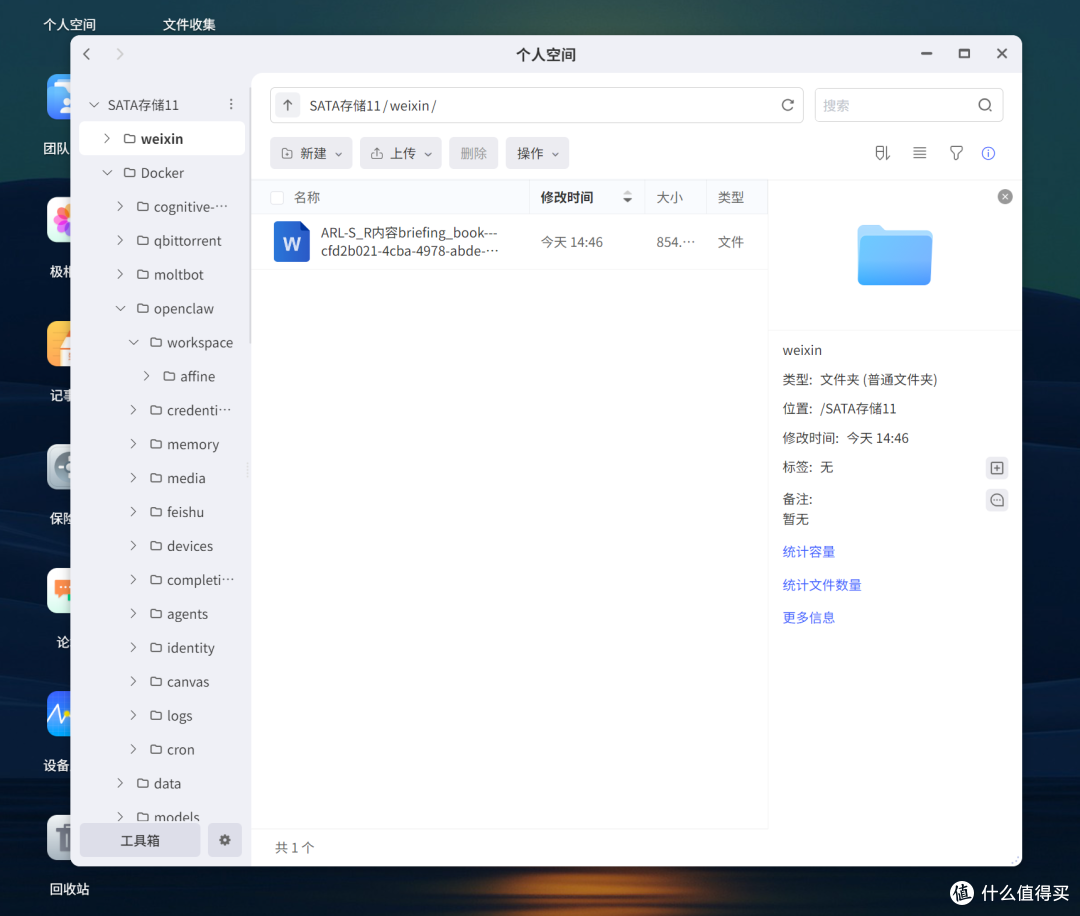Select the media folder in tree
This screenshot has width=1080, height=916.
pyautogui.click(x=186, y=478)
